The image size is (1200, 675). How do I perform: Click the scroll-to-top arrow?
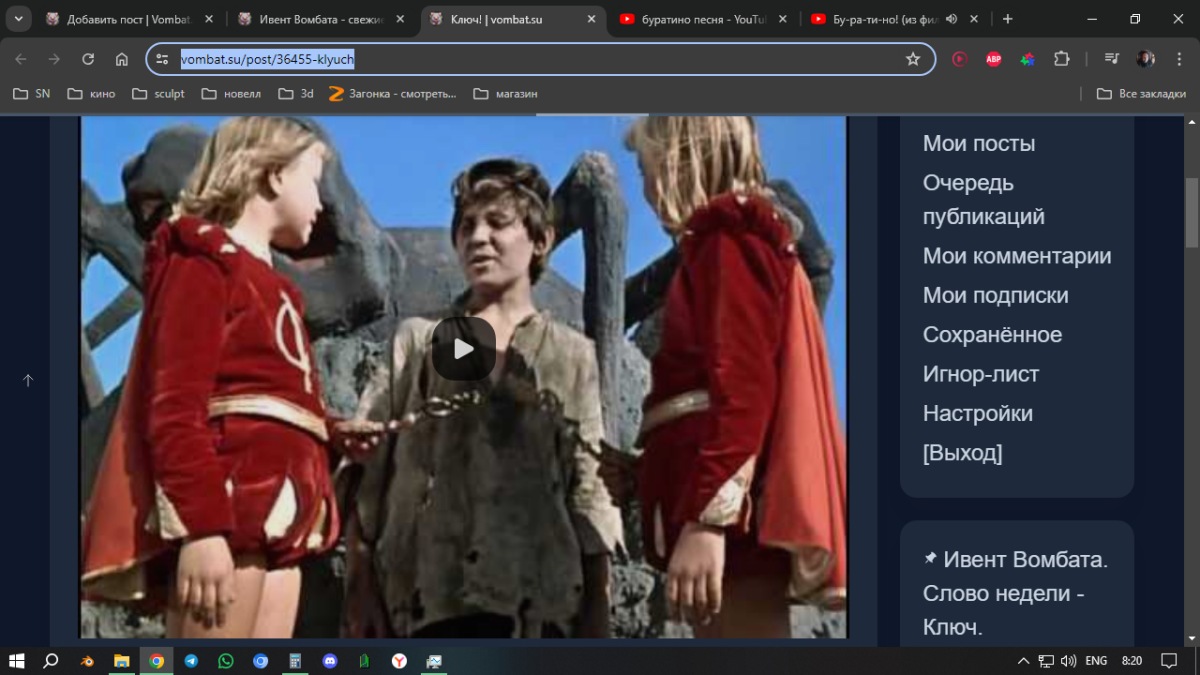(x=28, y=380)
